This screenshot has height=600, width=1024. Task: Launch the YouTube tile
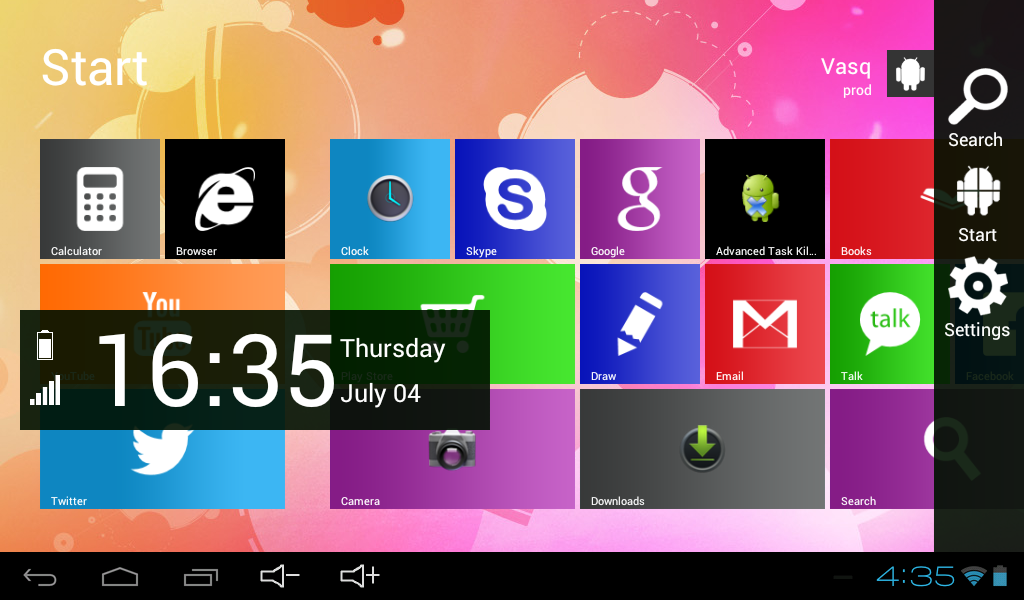[163, 287]
